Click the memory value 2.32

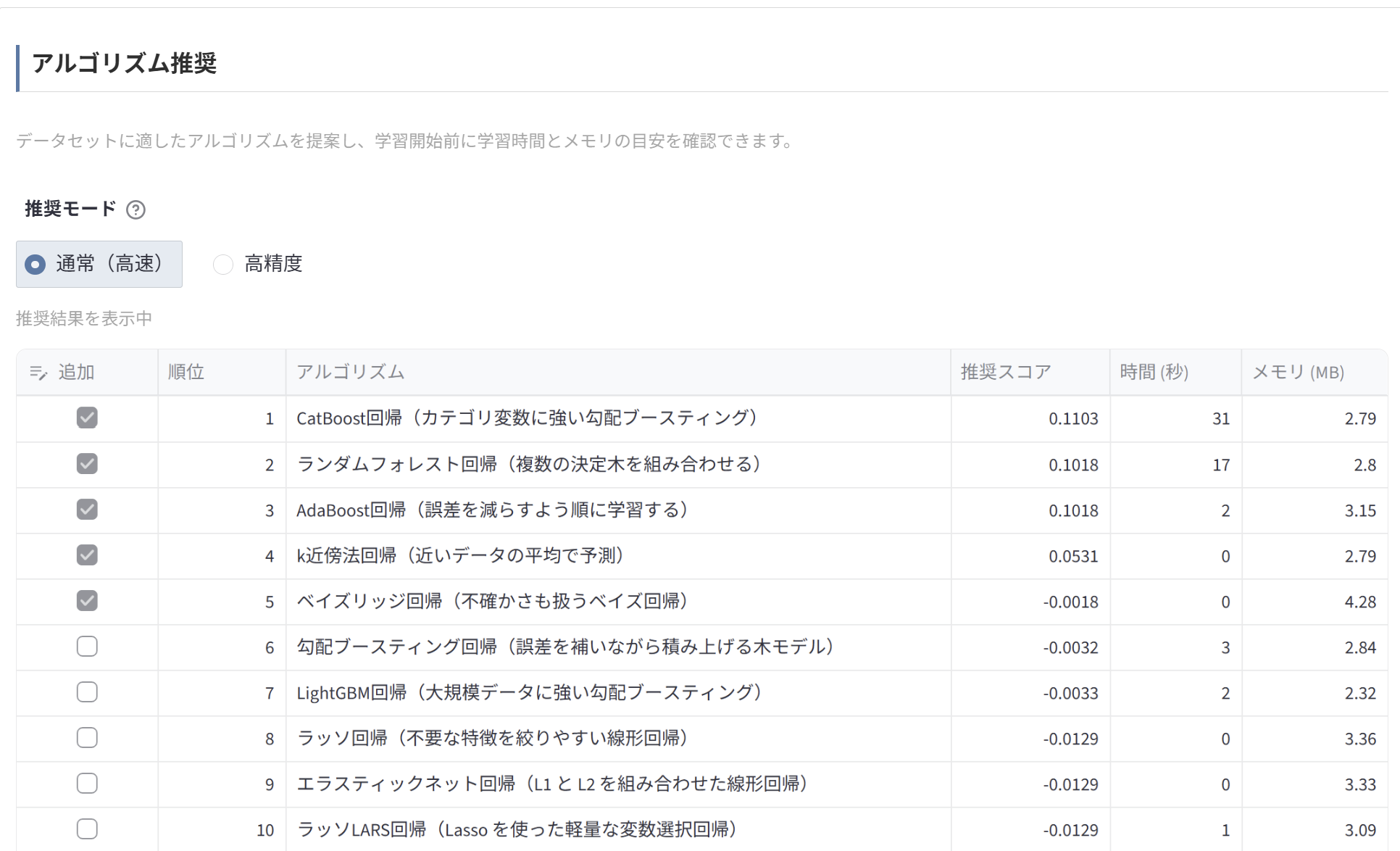point(1360,693)
